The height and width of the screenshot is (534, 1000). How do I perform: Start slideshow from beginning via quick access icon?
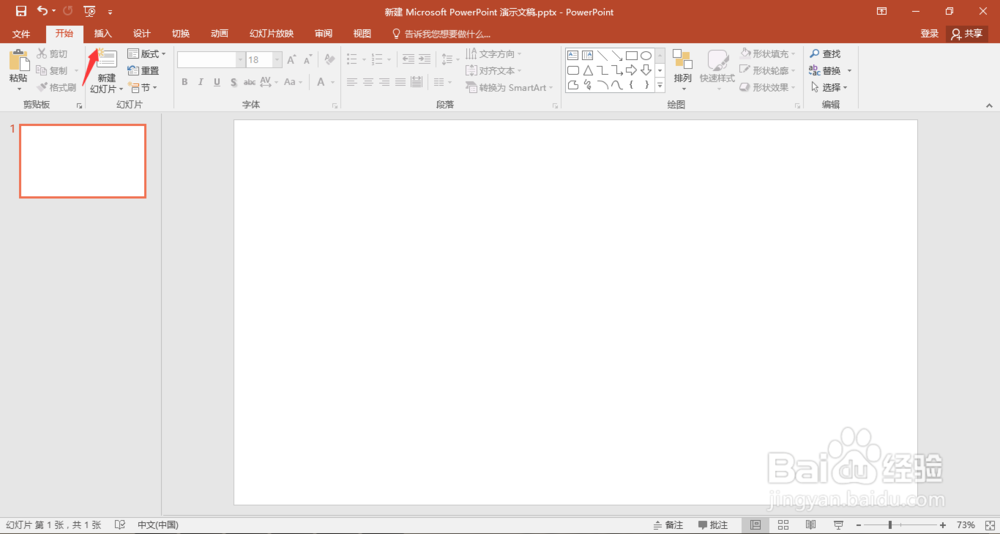pos(90,11)
